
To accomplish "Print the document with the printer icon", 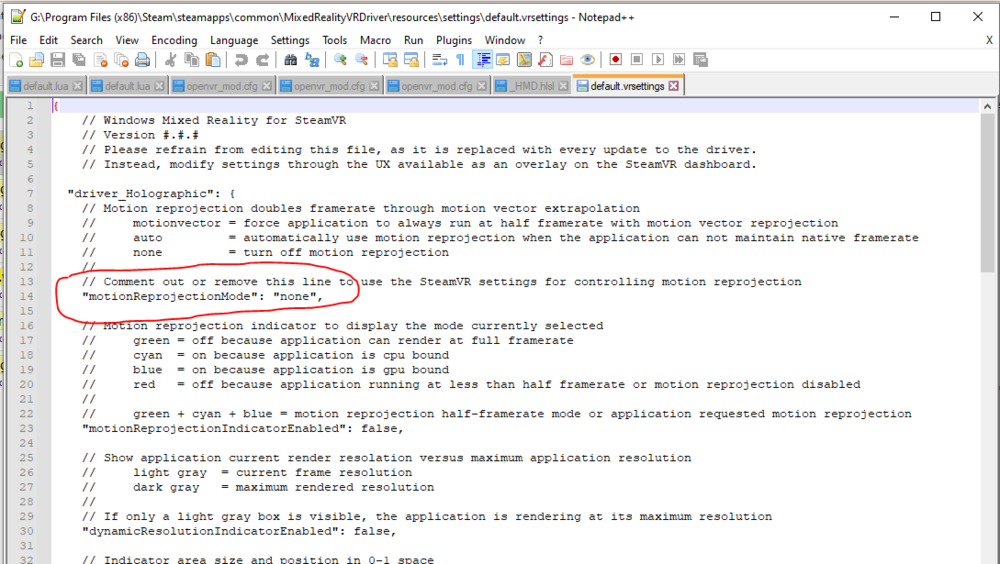I will (x=142, y=60).
